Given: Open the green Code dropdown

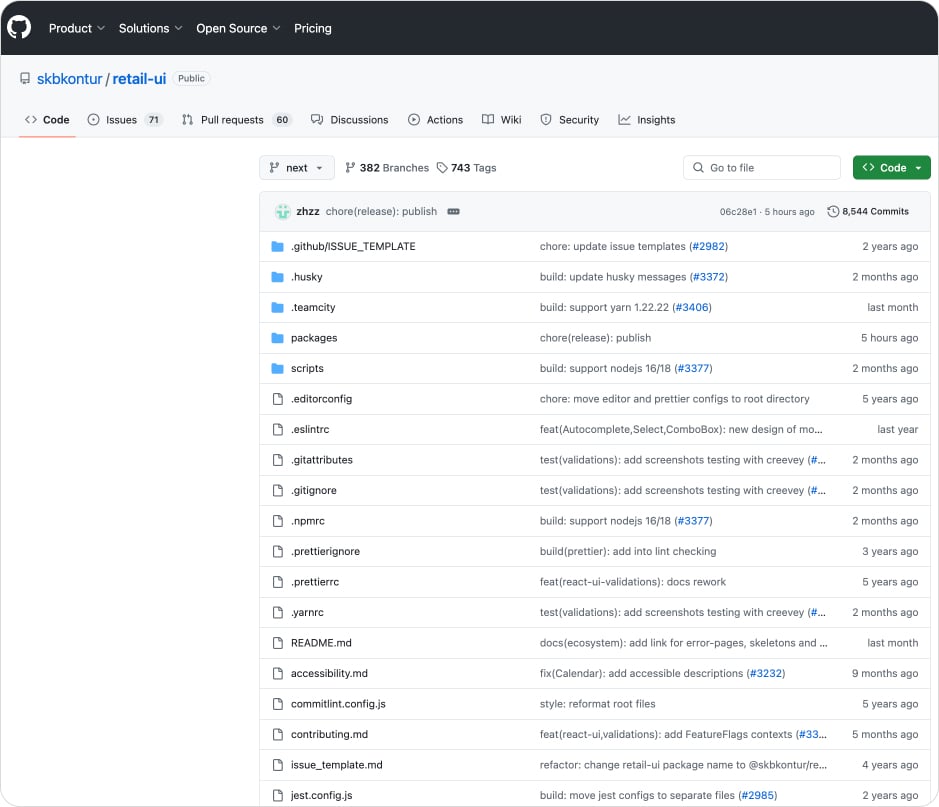Looking at the screenshot, I should [x=890, y=167].
